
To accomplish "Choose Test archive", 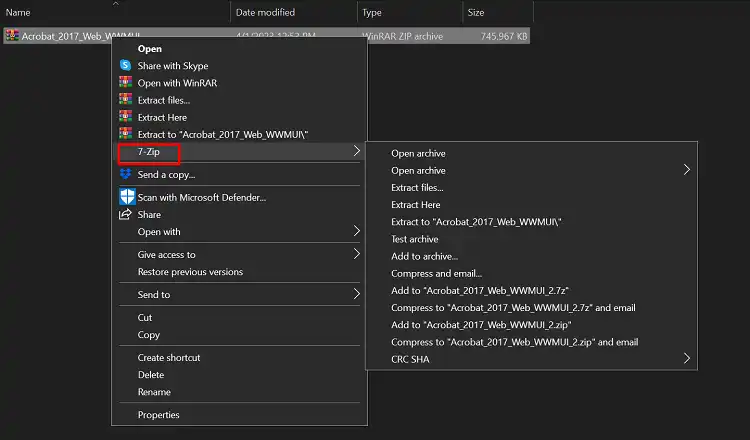I will (x=415, y=240).
